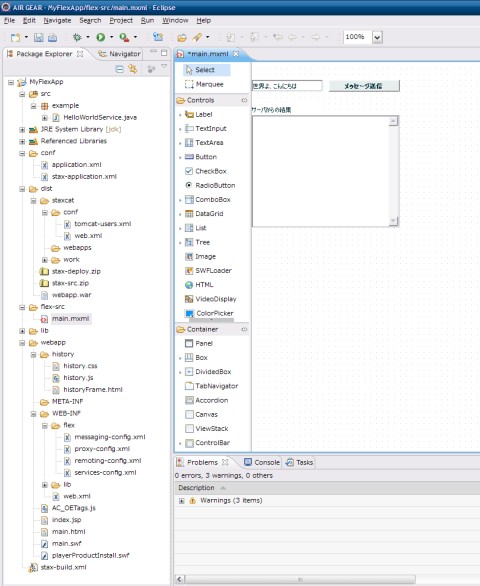Pick the TextInput control from palette
Image resolution: width=480 pixels, height=586 pixels.
click(206, 129)
